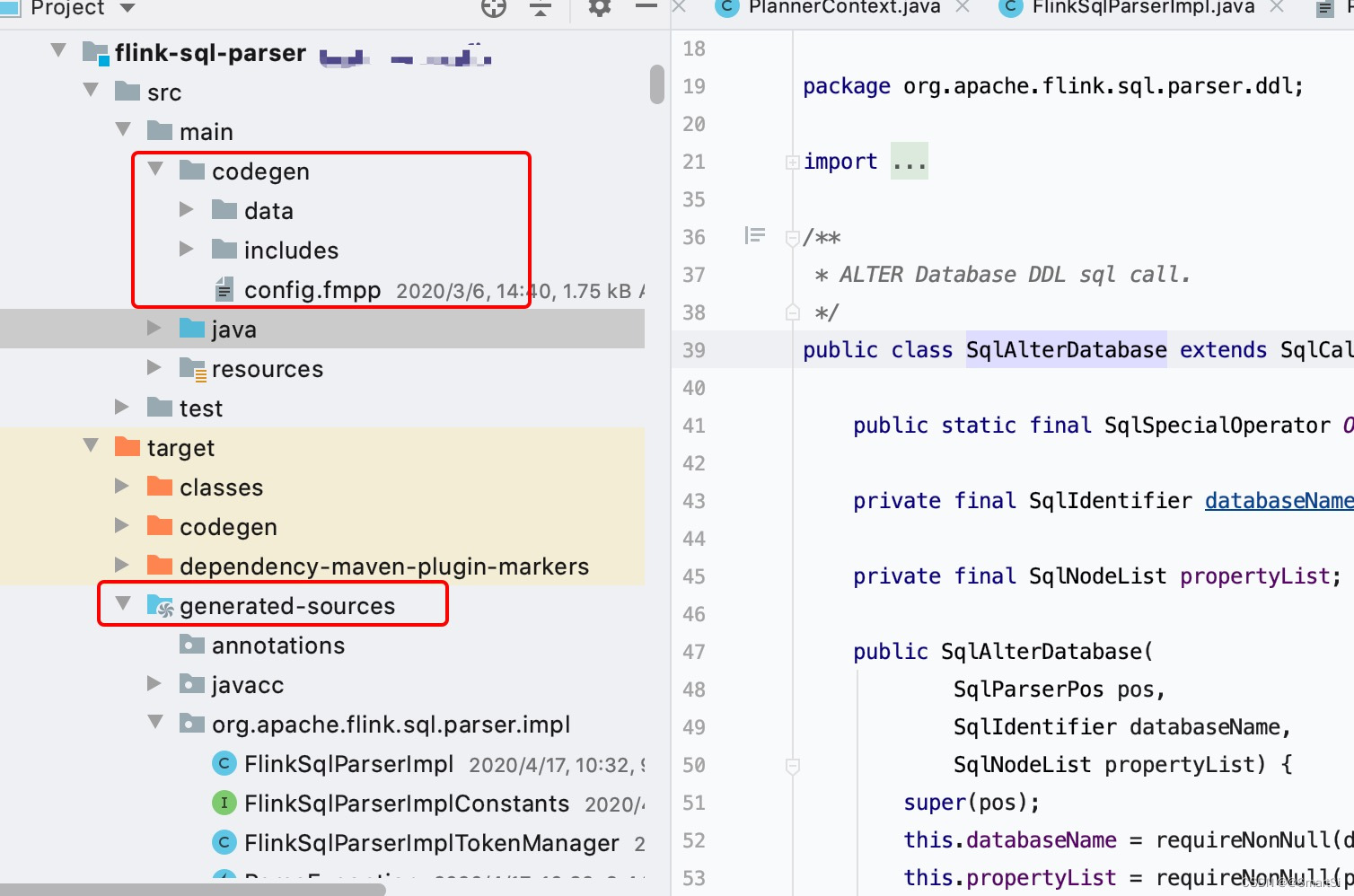Select FlinkSqlParserImplConstants in the tree
The height and width of the screenshot is (896, 1354).
[407, 803]
